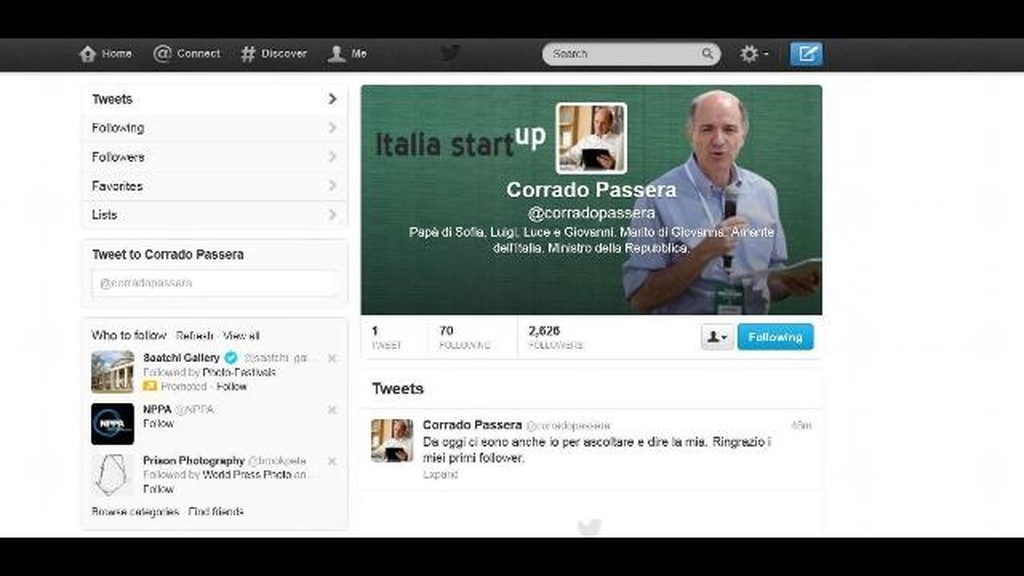Screen dimensions: 1024x576
Task: Dismiss the NPPA suggestion
Action: coord(332,410)
